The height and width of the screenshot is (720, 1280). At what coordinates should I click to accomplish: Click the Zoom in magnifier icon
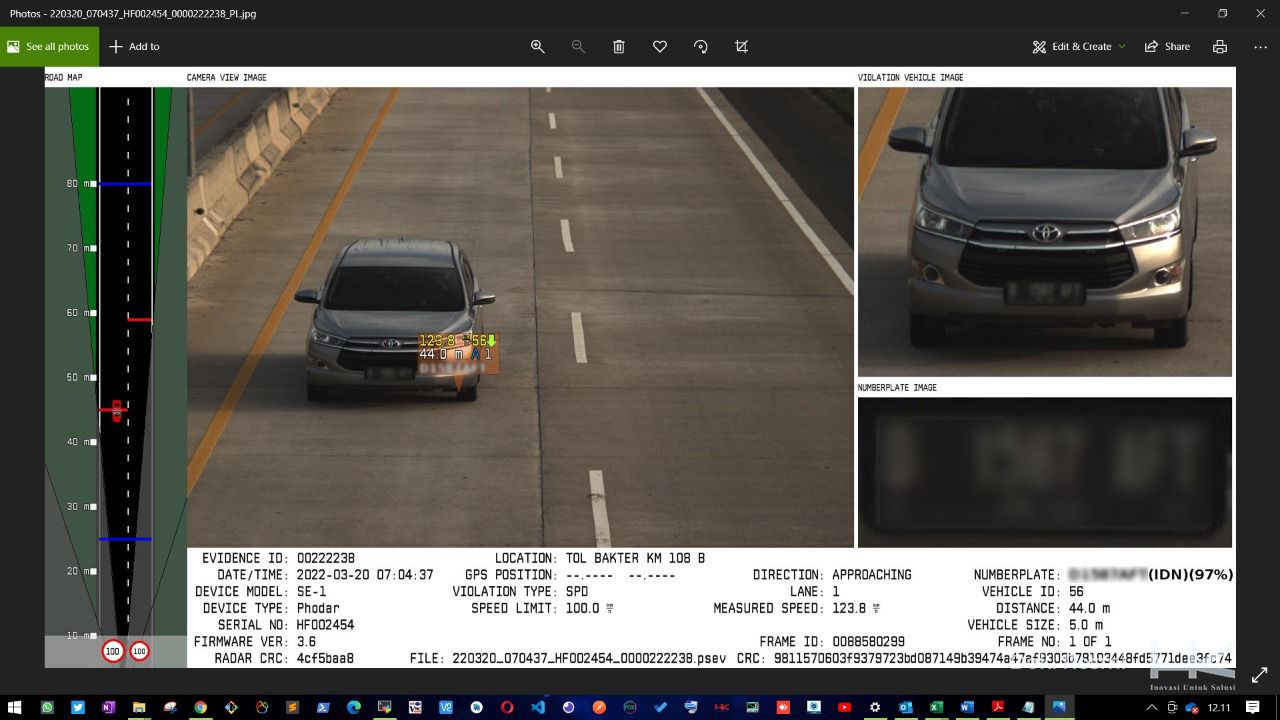tap(537, 47)
